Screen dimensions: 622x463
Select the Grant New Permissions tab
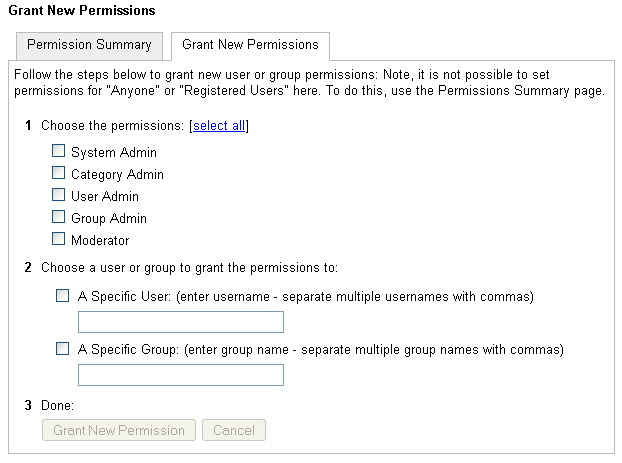[x=250, y=45]
